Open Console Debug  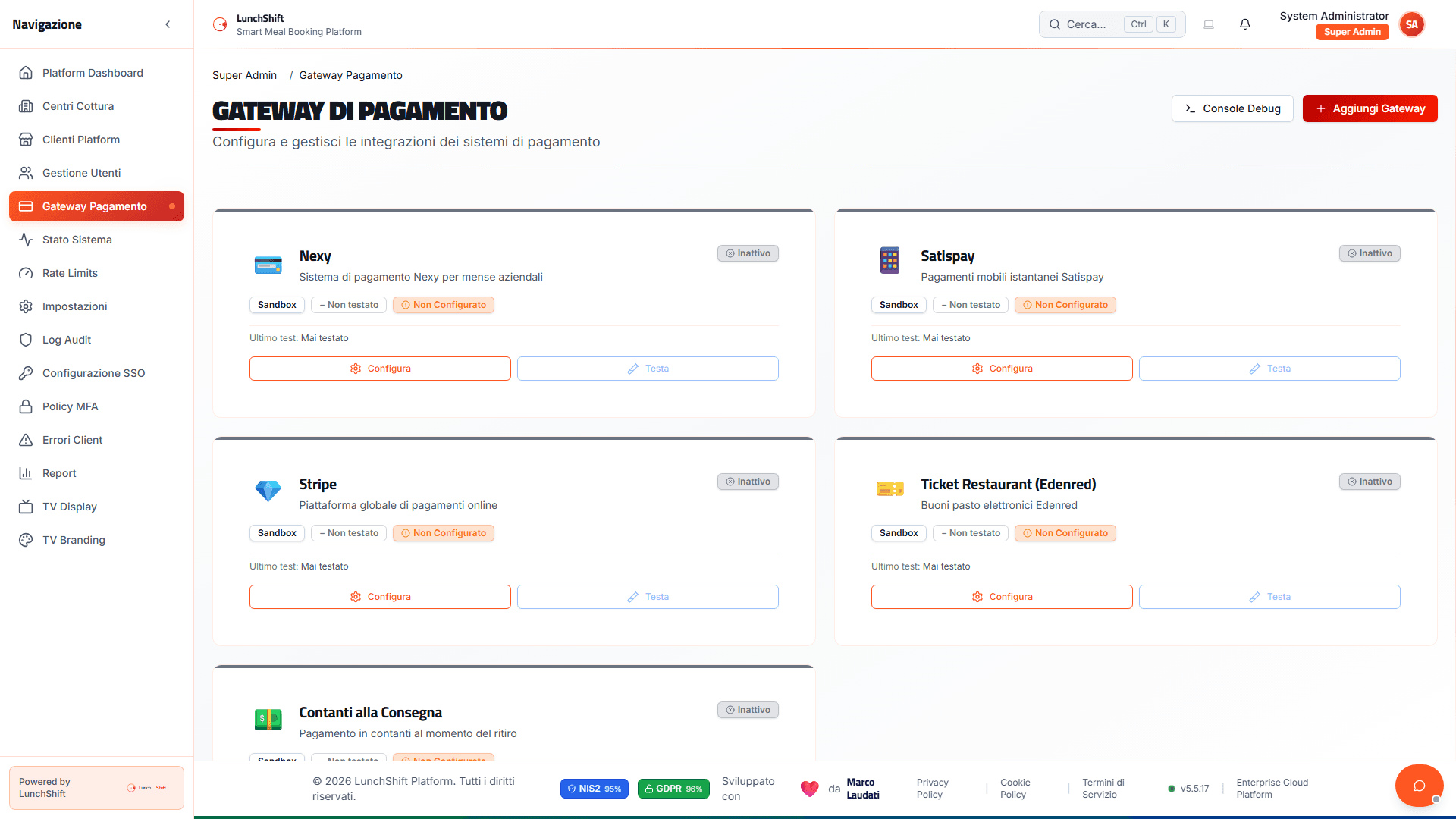pyautogui.click(x=1232, y=108)
